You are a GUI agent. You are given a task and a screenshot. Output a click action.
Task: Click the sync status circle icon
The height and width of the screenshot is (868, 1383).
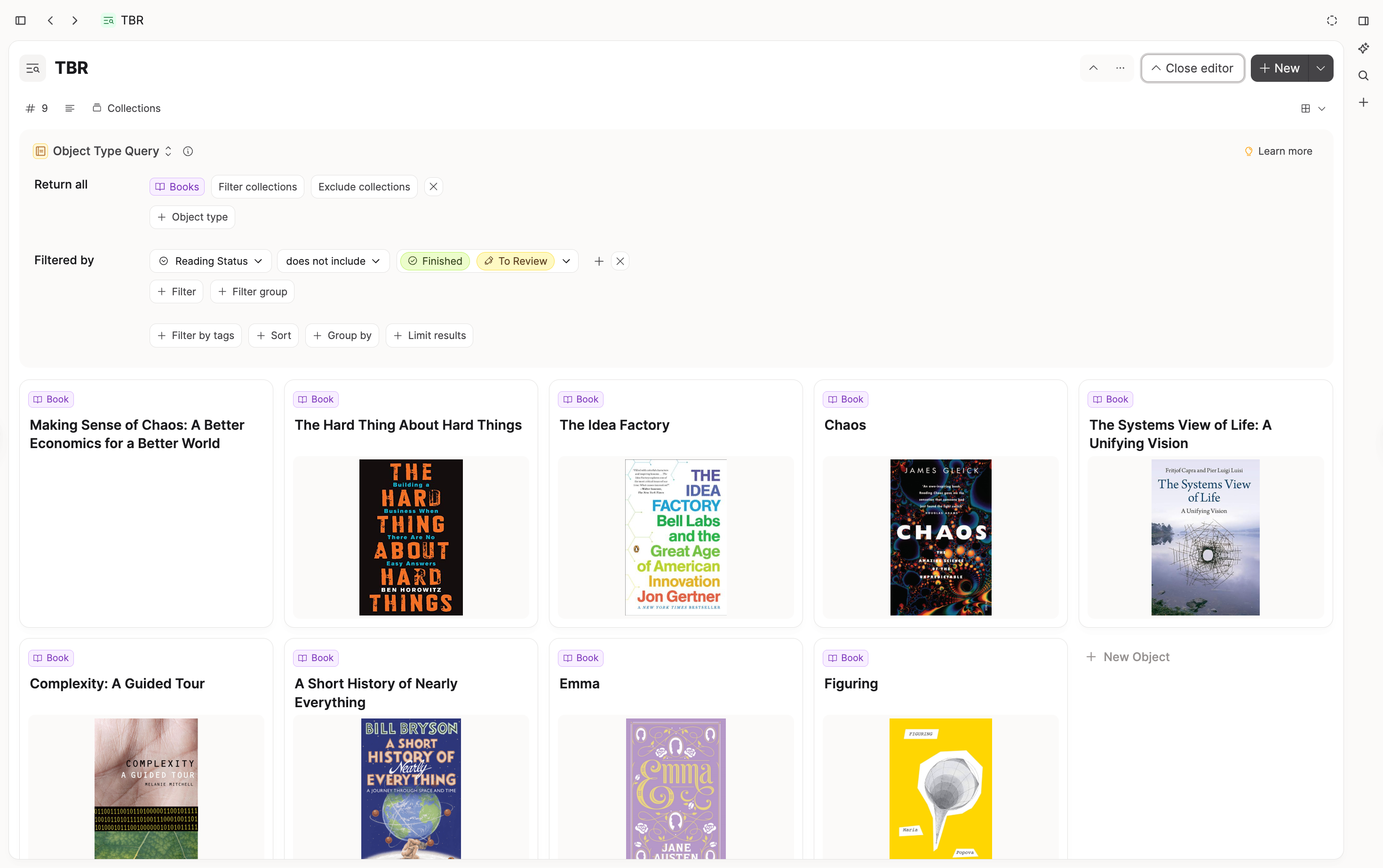[1332, 20]
